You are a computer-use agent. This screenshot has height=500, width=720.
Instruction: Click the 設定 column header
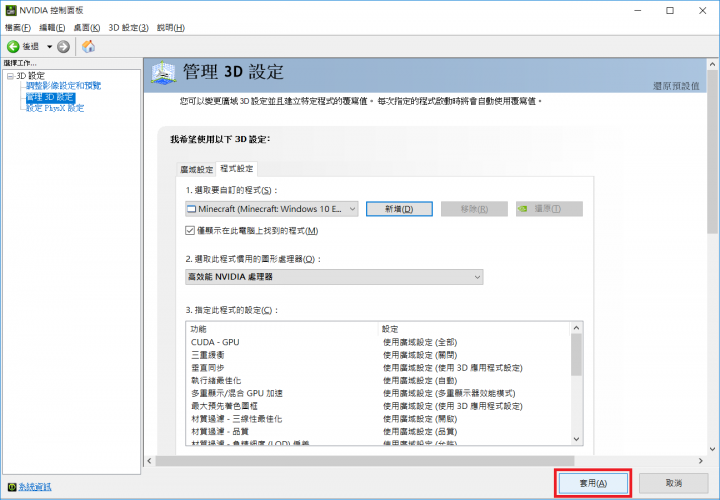474,329
